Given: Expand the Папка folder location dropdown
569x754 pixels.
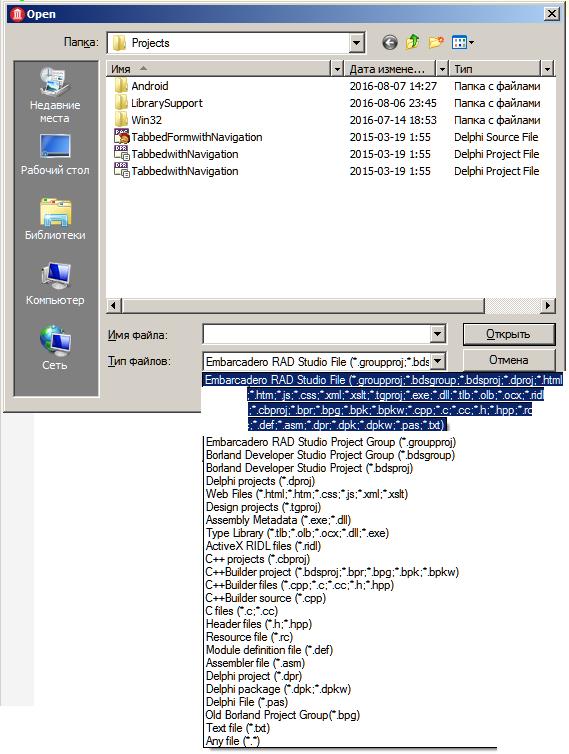Looking at the screenshot, I should [x=356, y=43].
